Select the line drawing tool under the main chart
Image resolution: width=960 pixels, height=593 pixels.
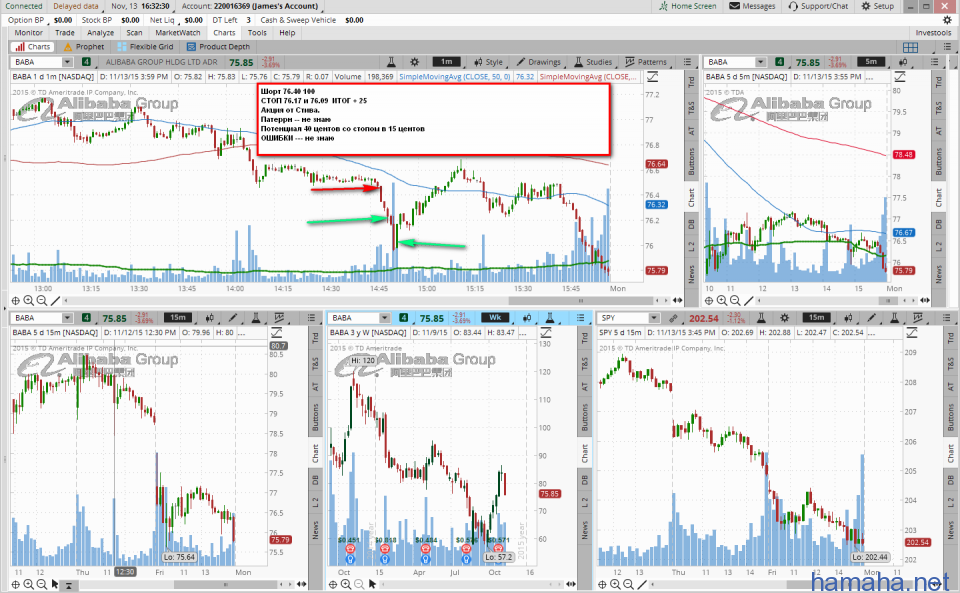pos(55,300)
